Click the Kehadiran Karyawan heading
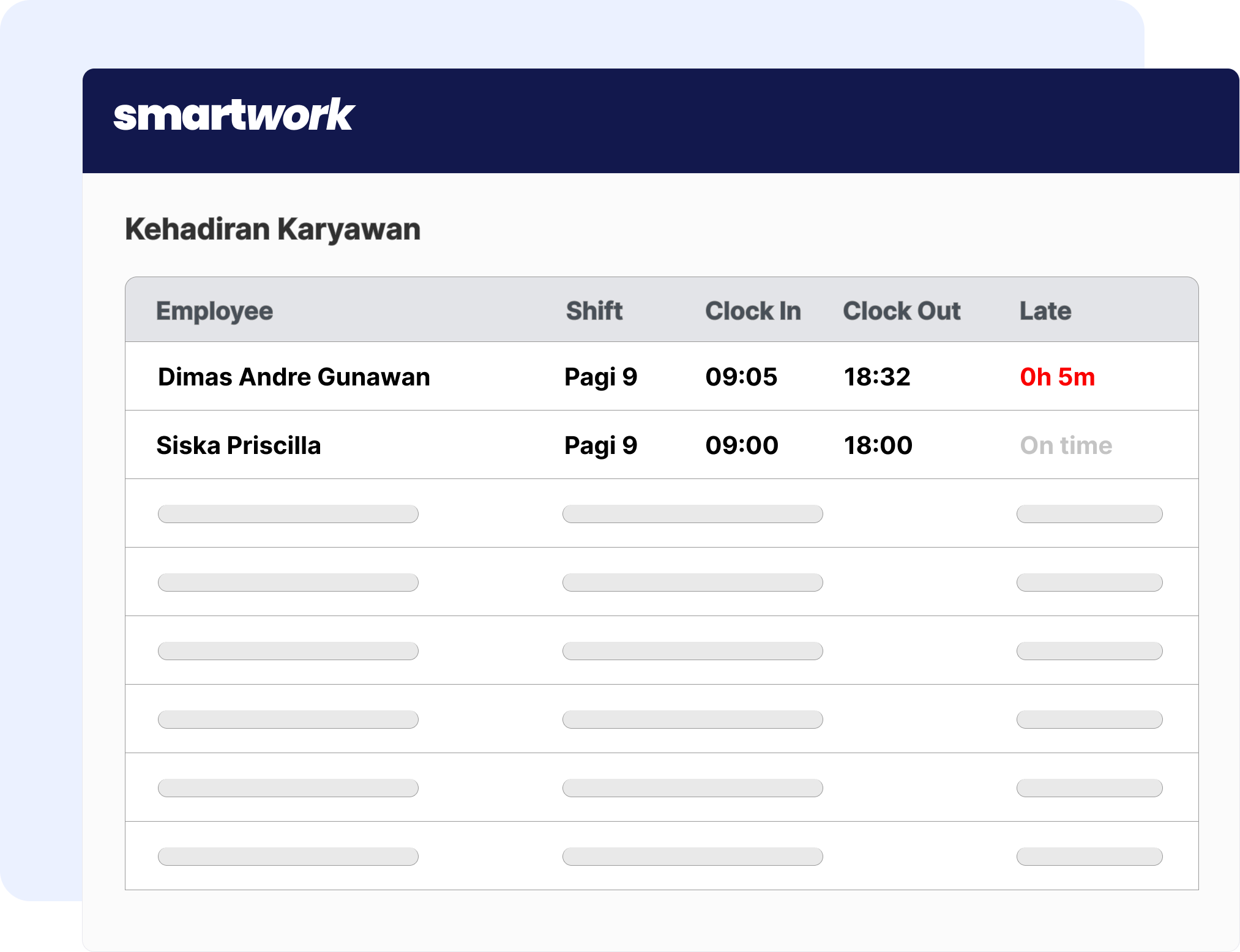 [273, 229]
